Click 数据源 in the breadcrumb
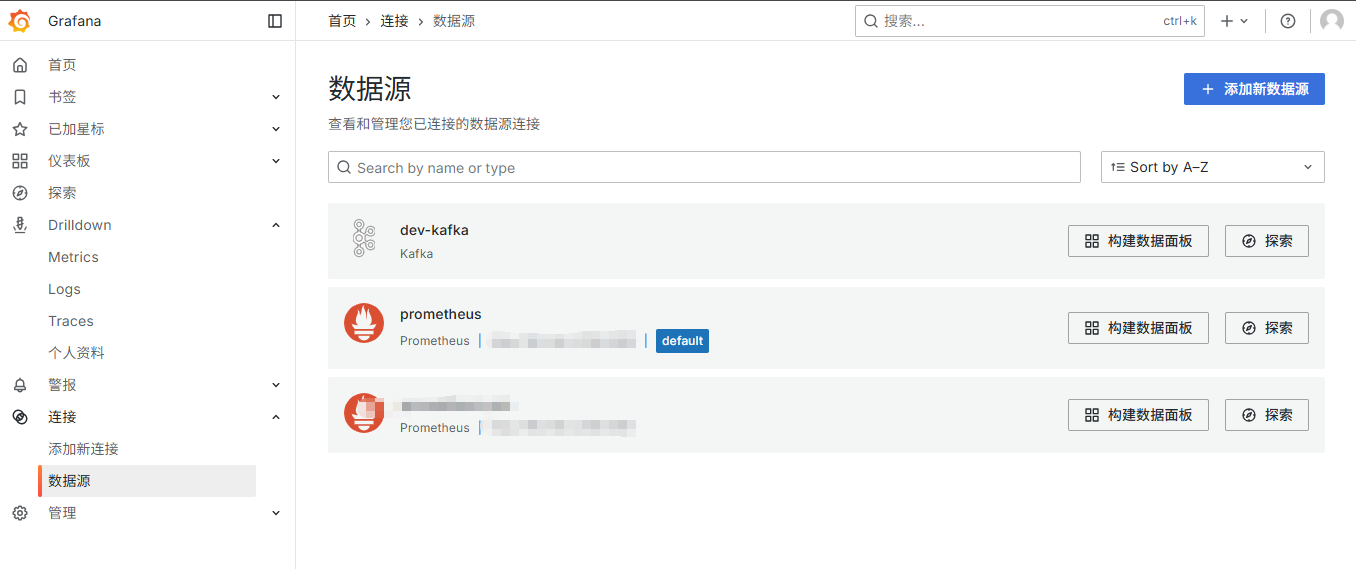1356x569 pixels. tap(454, 21)
